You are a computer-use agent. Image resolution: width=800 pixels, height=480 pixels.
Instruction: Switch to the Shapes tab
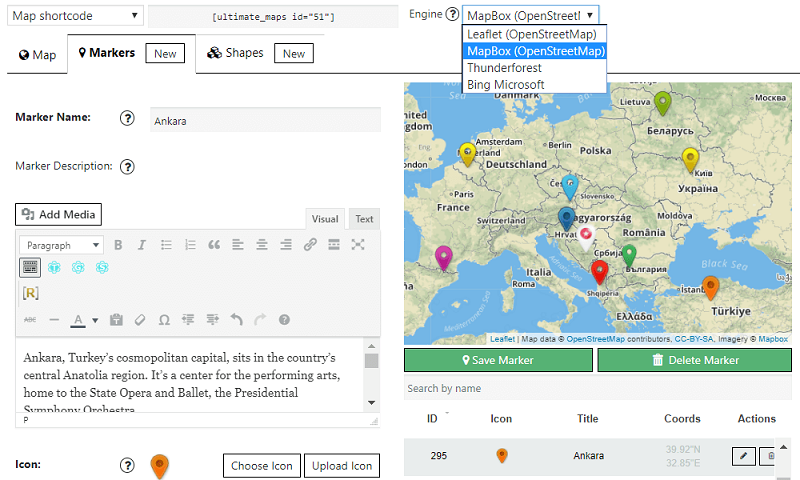235,53
